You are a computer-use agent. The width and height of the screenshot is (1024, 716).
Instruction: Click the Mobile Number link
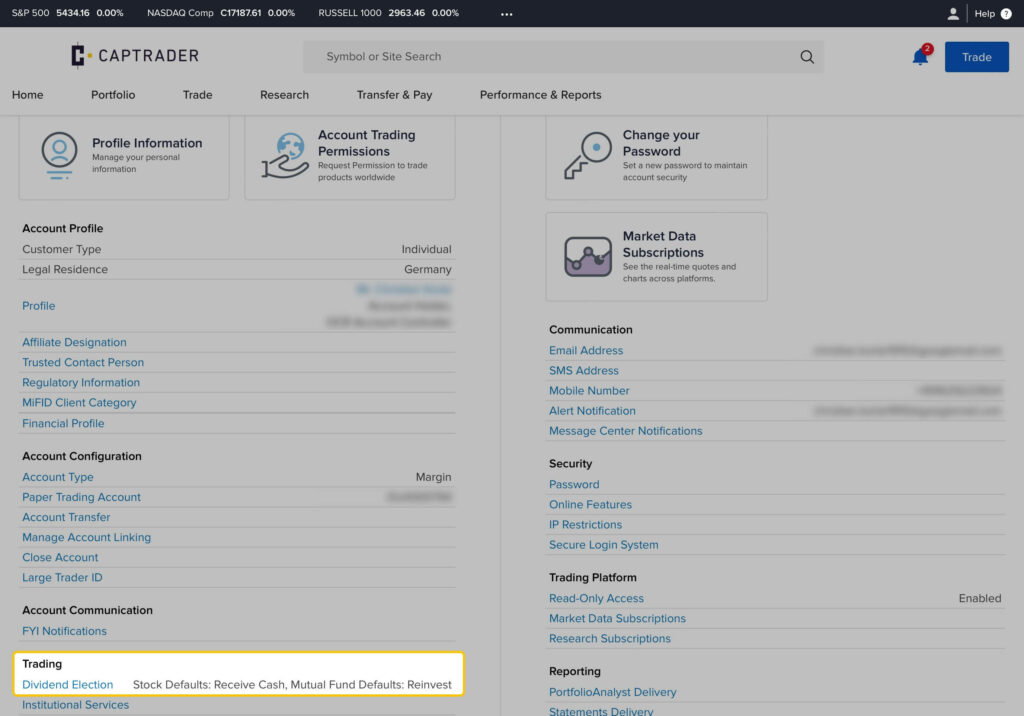(588, 391)
